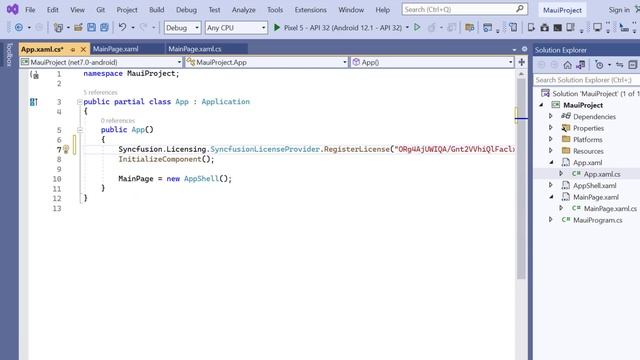Open the Android Adb Command Prompt icon
The width and height of the screenshot is (640, 360).
pos(558,28)
